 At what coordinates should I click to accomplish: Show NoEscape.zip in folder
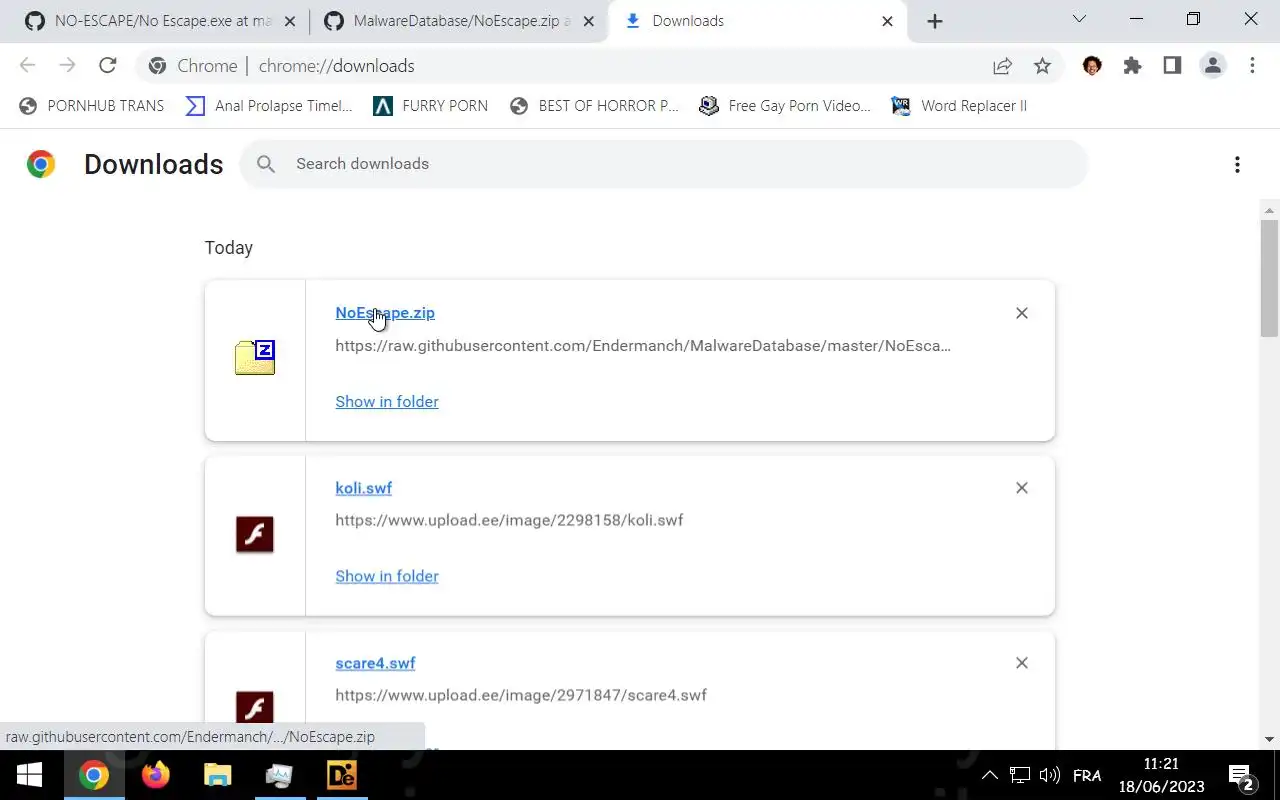(x=387, y=402)
